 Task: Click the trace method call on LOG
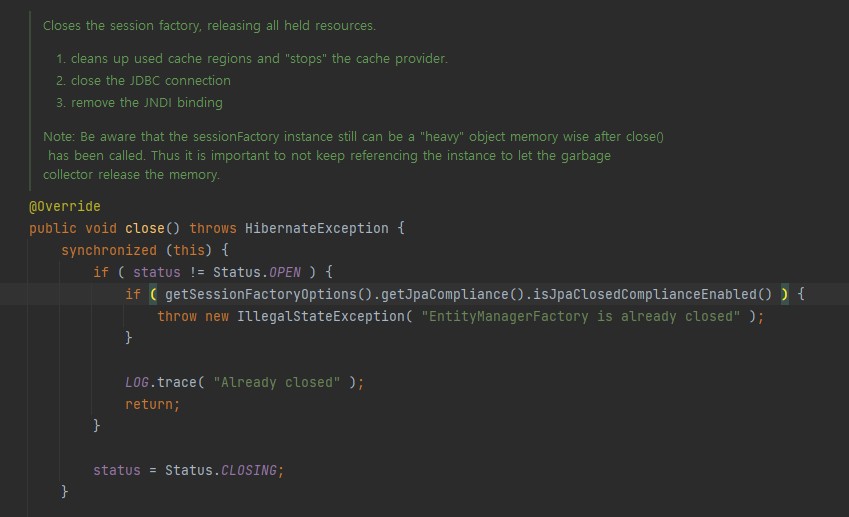pyautogui.click(x=176, y=382)
